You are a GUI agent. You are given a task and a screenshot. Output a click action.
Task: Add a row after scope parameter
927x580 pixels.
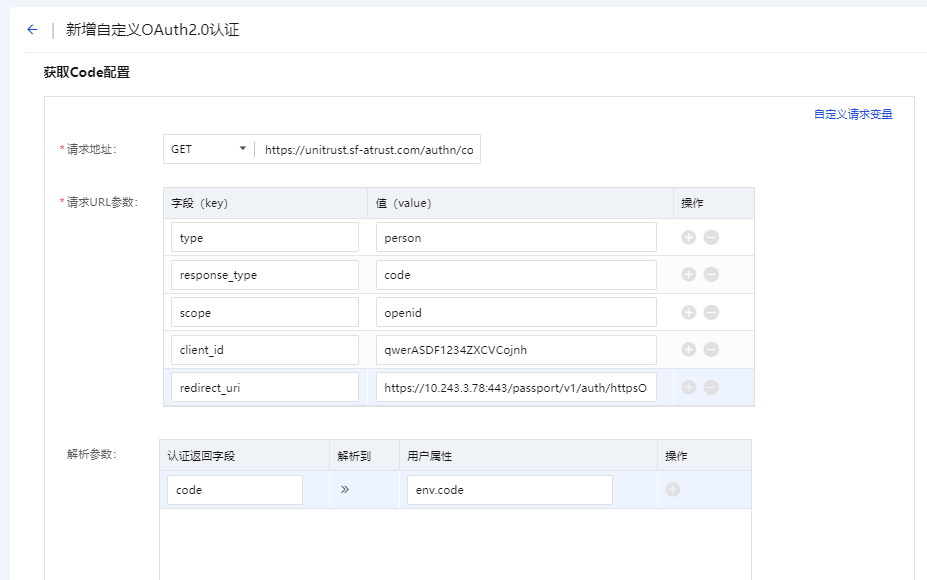(x=689, y=312)
